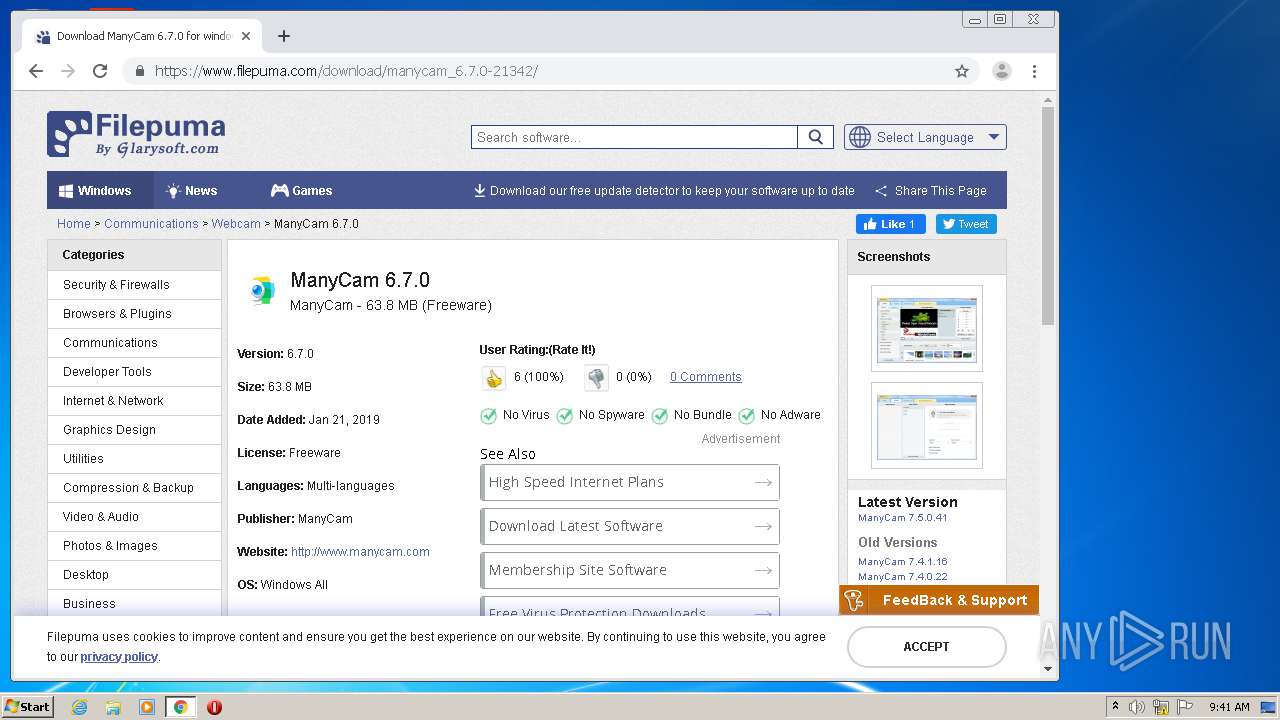Accept the cookie notice
This screenshot has width=1280, height=720.
[x=927, y=647]
